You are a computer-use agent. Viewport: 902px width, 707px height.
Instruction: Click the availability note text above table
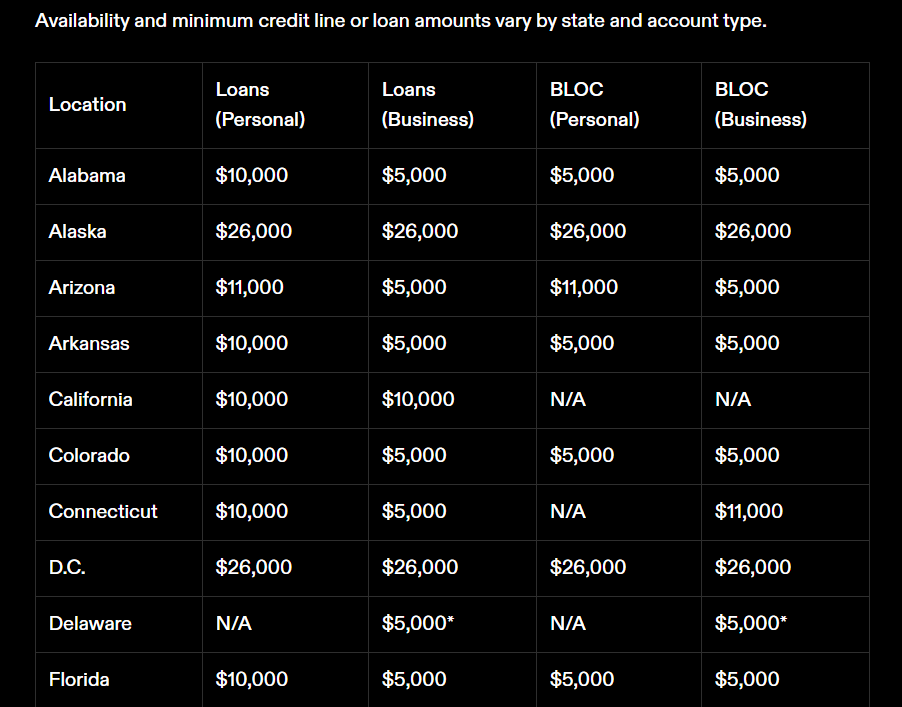401,21
